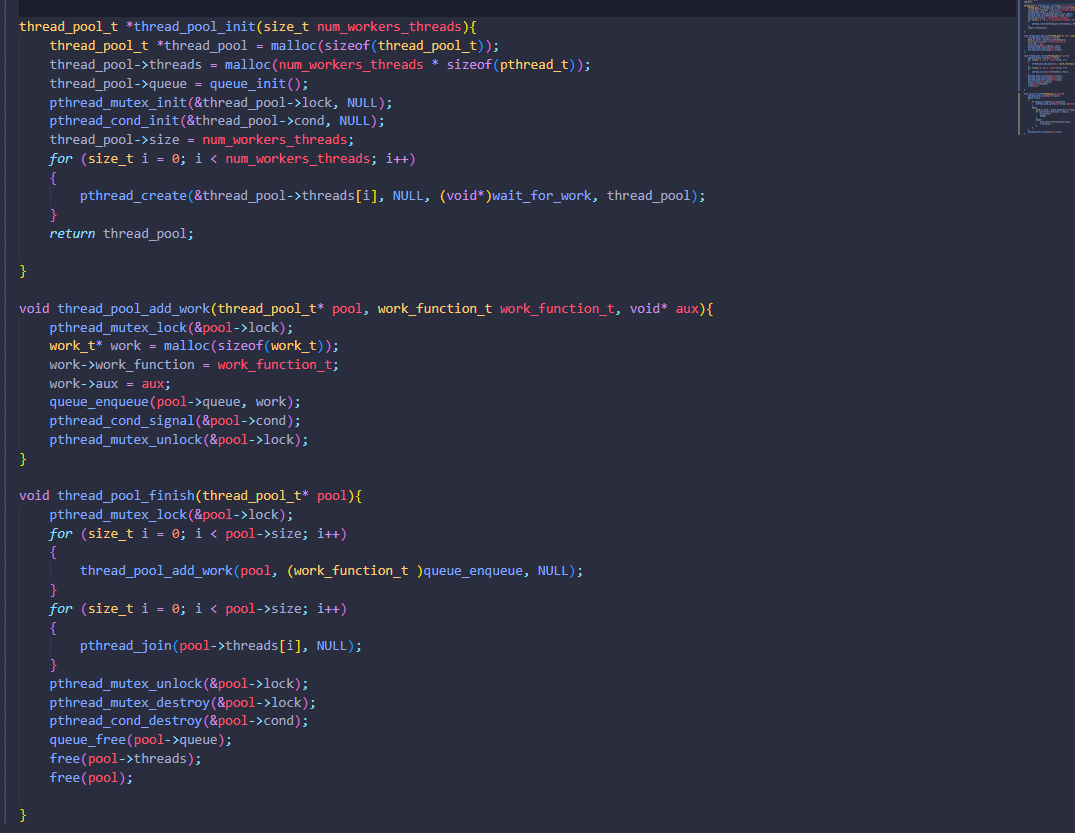Click the green change marker in minimap

1019,113
